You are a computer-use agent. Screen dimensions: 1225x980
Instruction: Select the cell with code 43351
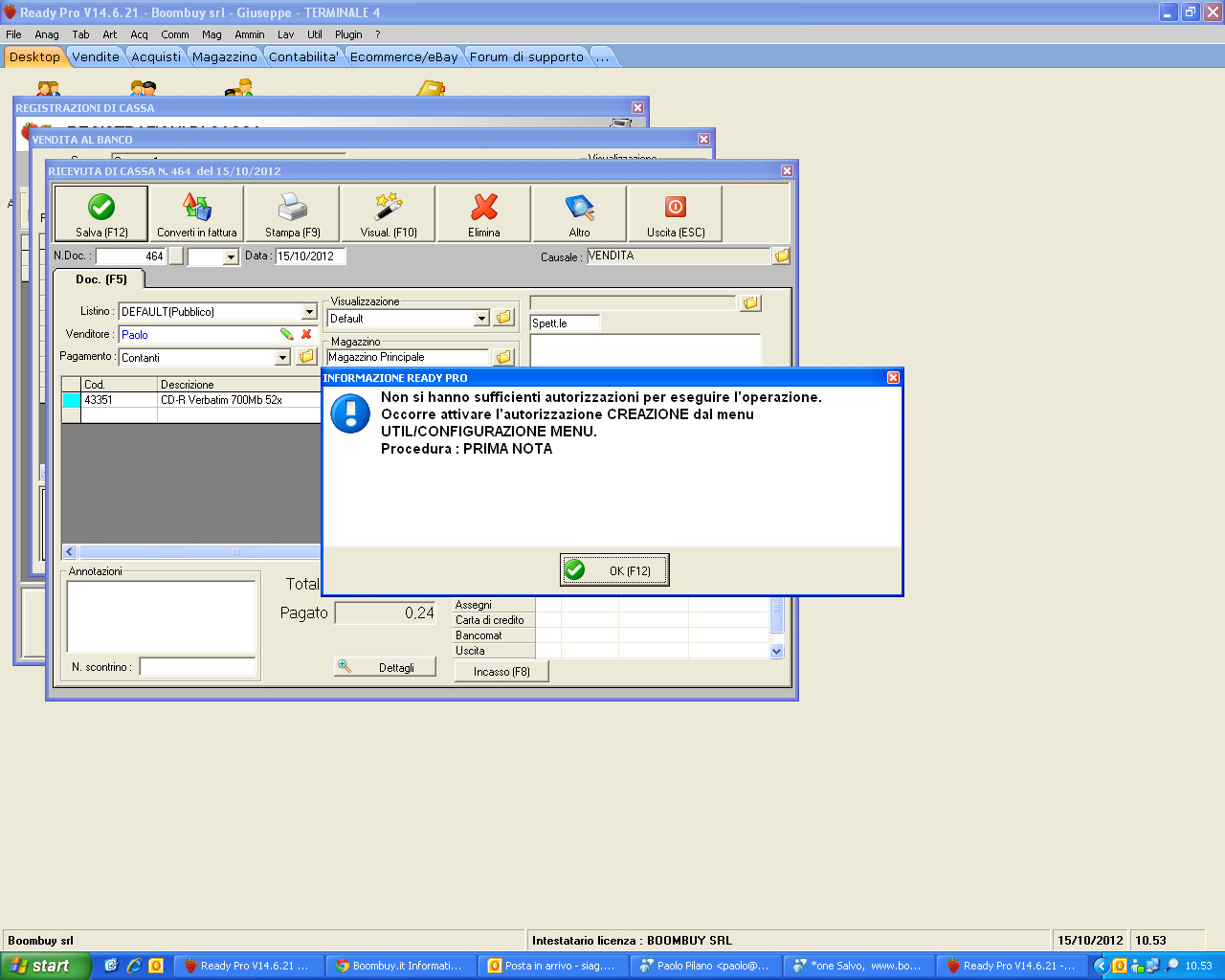[119, 400]
